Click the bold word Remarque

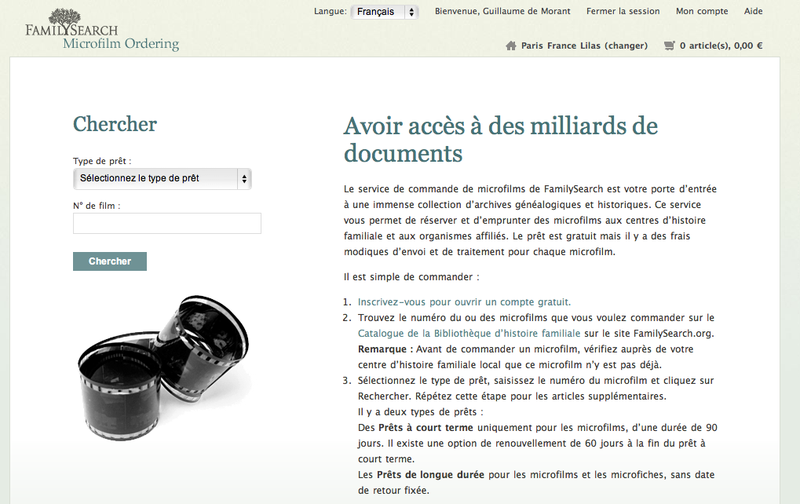pyautogui.click(x=385, y=349)
